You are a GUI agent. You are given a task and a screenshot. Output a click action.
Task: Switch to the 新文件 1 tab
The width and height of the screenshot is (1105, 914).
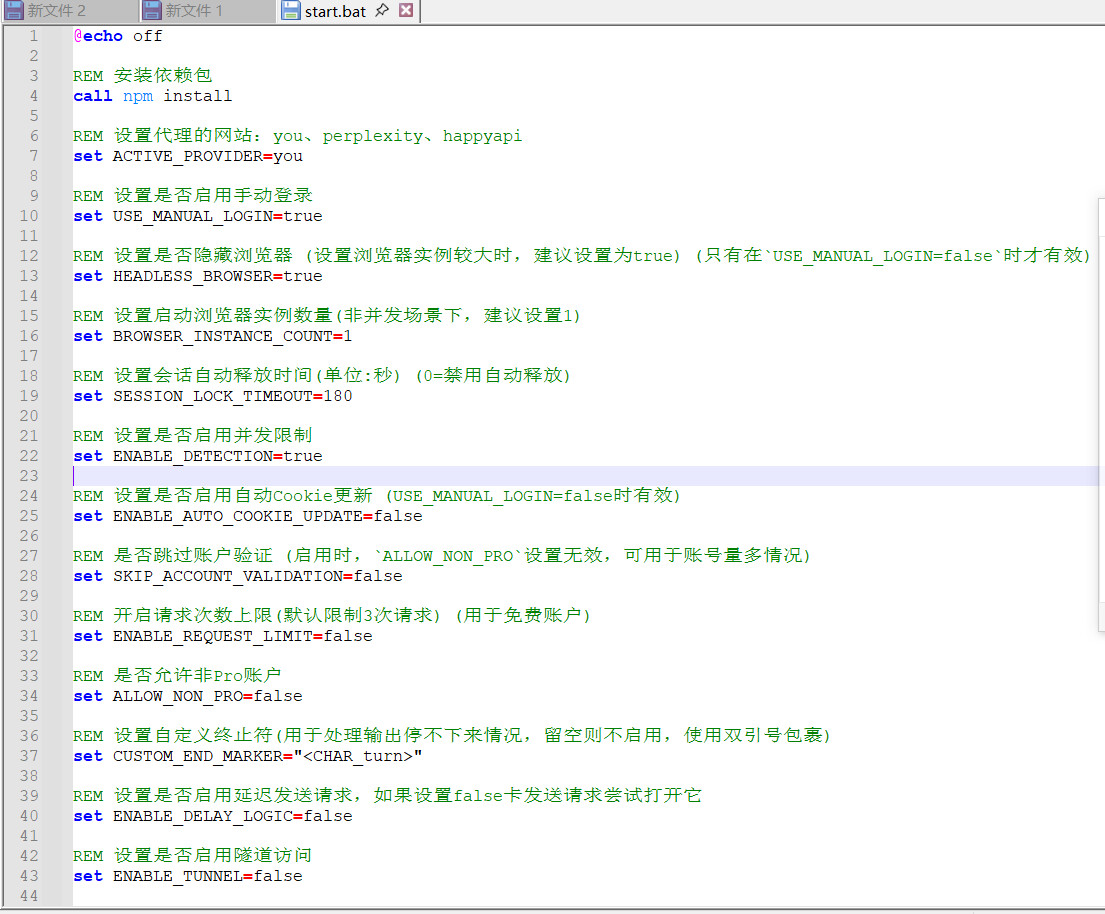pos(194,11)
